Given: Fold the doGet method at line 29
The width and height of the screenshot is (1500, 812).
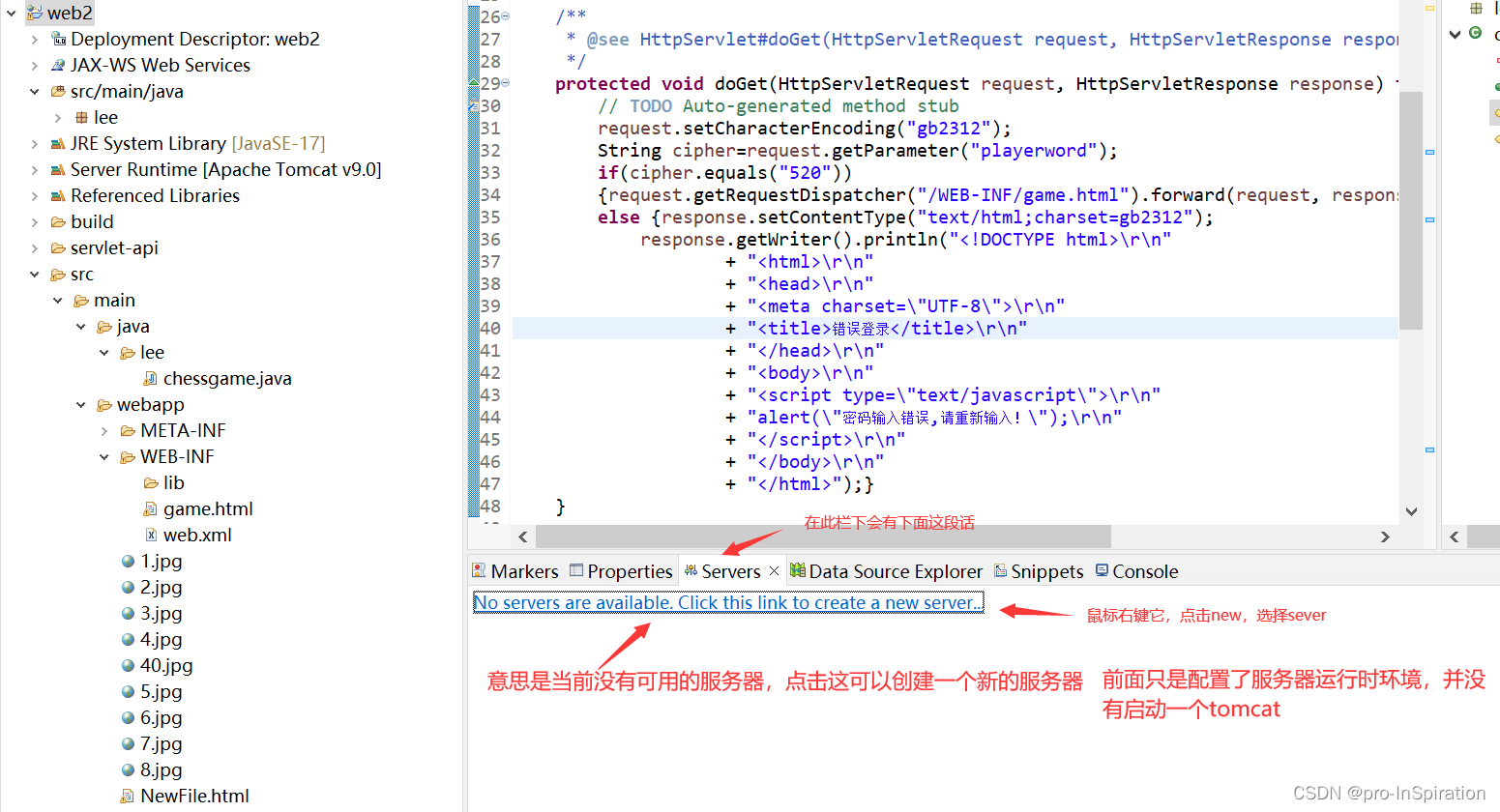Looking at the screenshot, I should click(506, 83).
